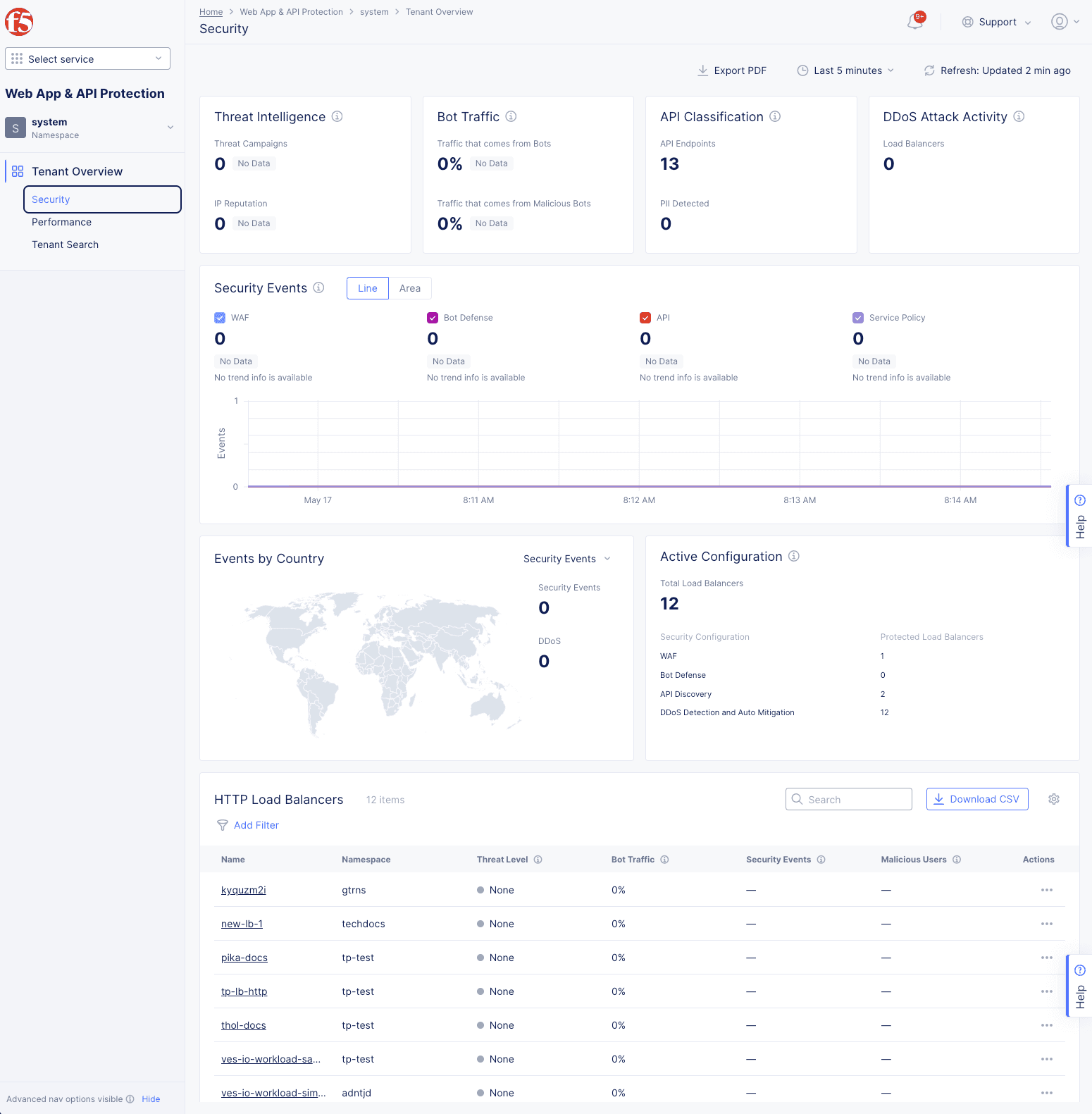Screen dimensions: 1092x1114
Task: Toggle the Bot Defense checkbox
Action: click(433, 318)
